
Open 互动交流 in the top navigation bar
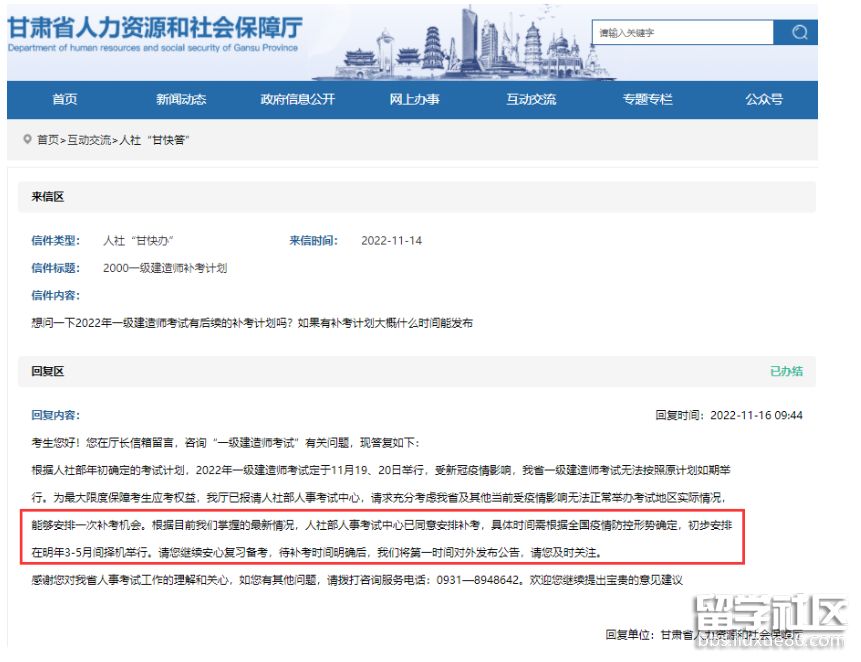click(x=531, y=100)
